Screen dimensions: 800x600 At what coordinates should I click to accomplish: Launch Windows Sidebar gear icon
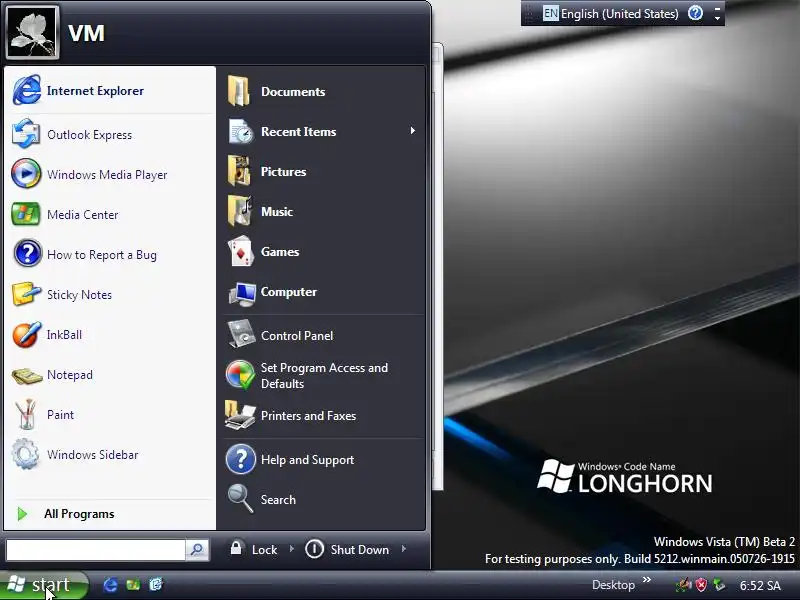click(x=26, y=454)
